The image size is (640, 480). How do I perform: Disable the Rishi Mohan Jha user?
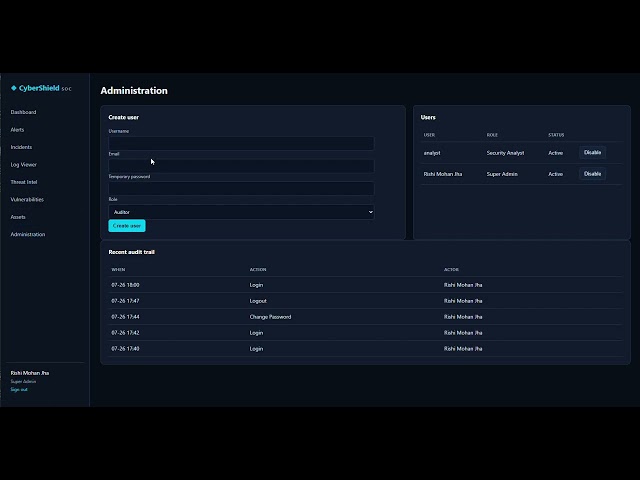click(592, 174)
